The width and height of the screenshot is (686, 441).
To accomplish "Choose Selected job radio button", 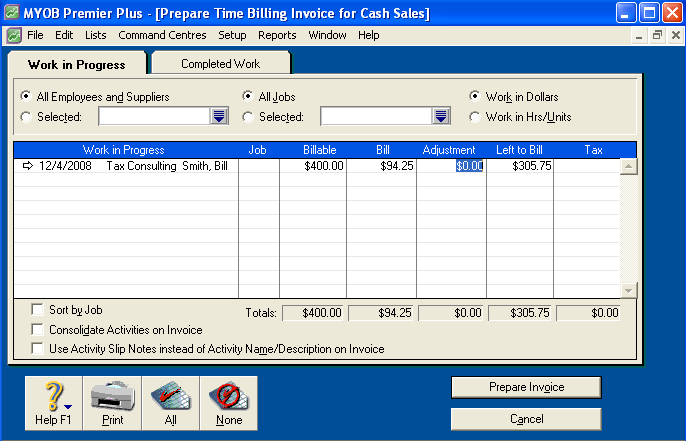I will [248, 117].
